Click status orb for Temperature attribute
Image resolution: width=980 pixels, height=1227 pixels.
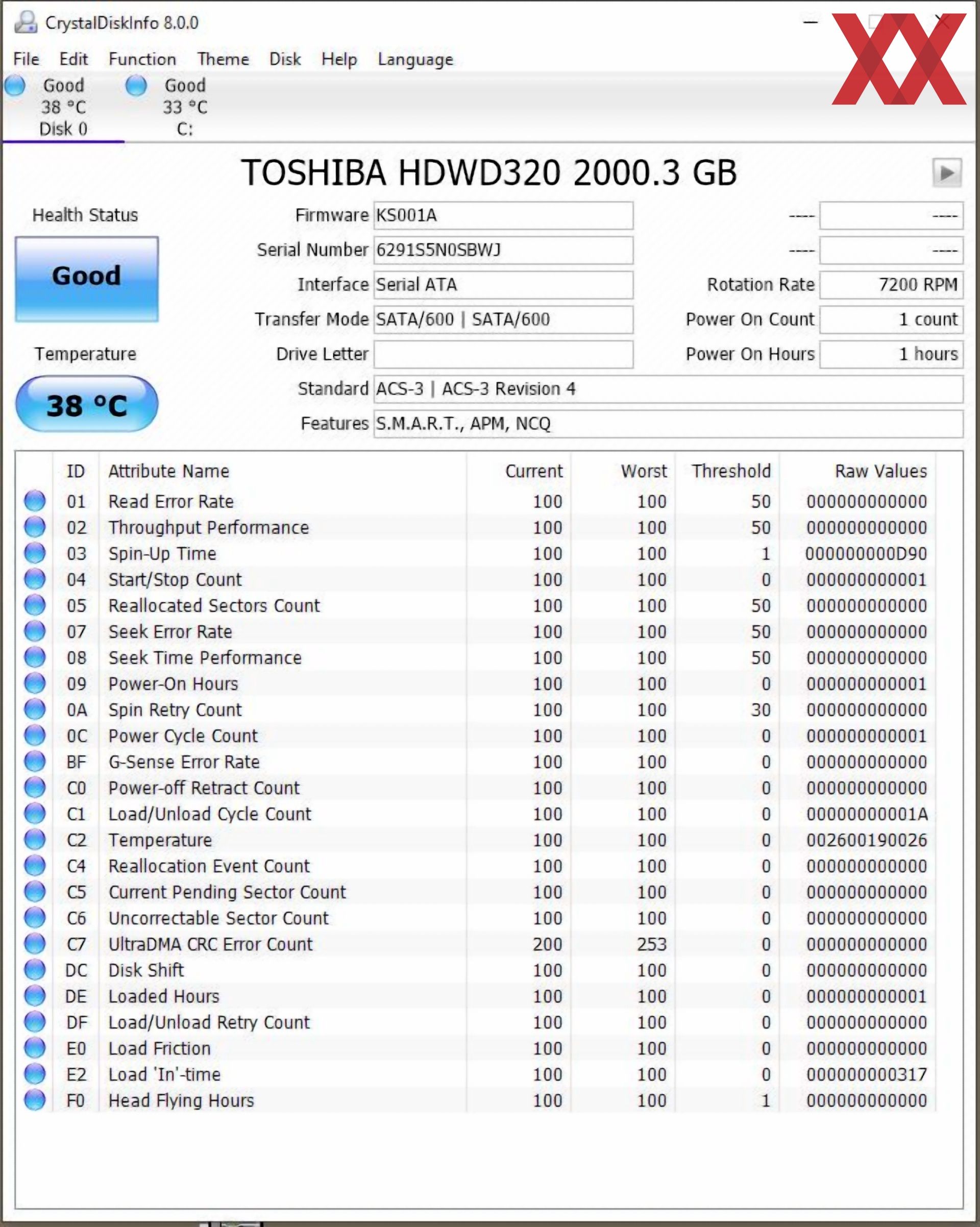(35, 840)
